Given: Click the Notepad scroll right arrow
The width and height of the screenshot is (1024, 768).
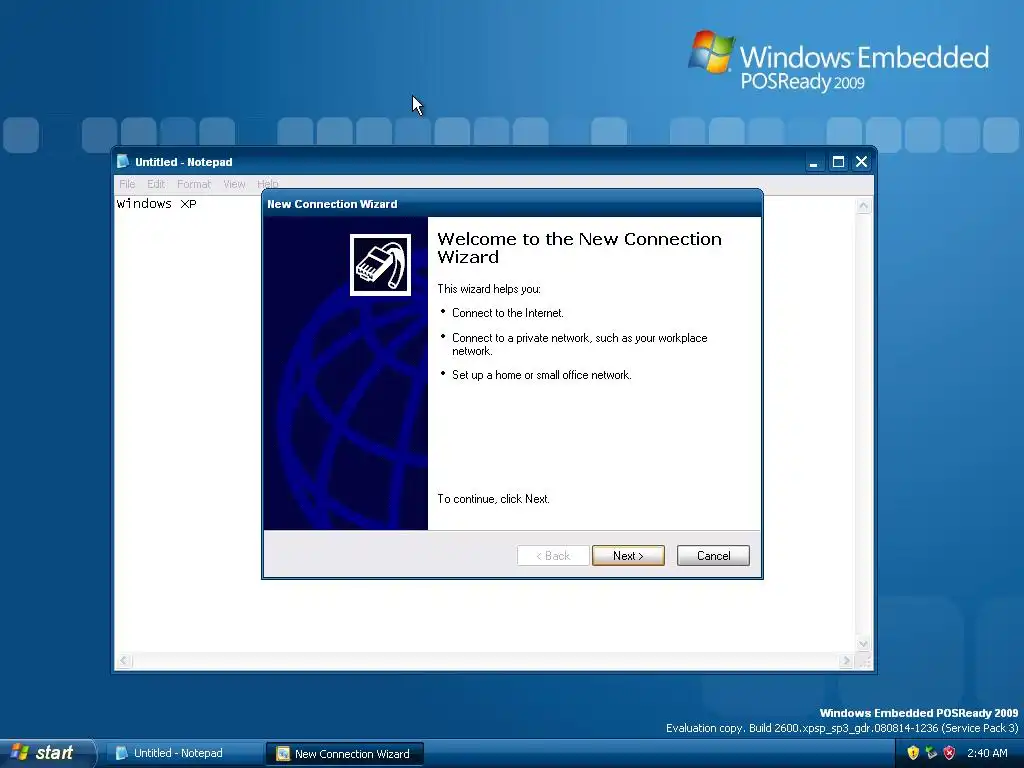Looking at the screenshot, I should coord(846,661).
